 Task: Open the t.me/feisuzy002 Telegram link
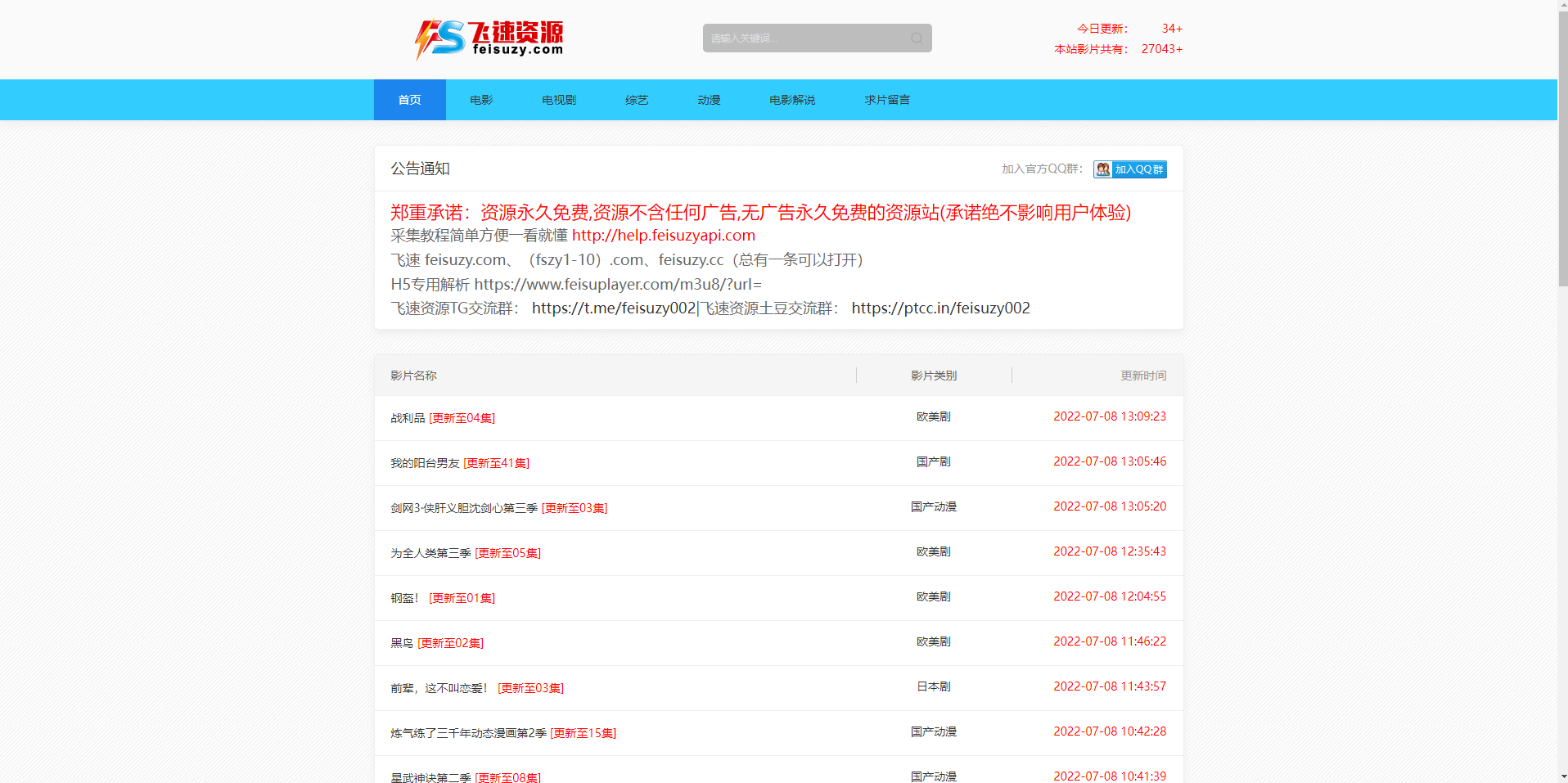point(613,308)
